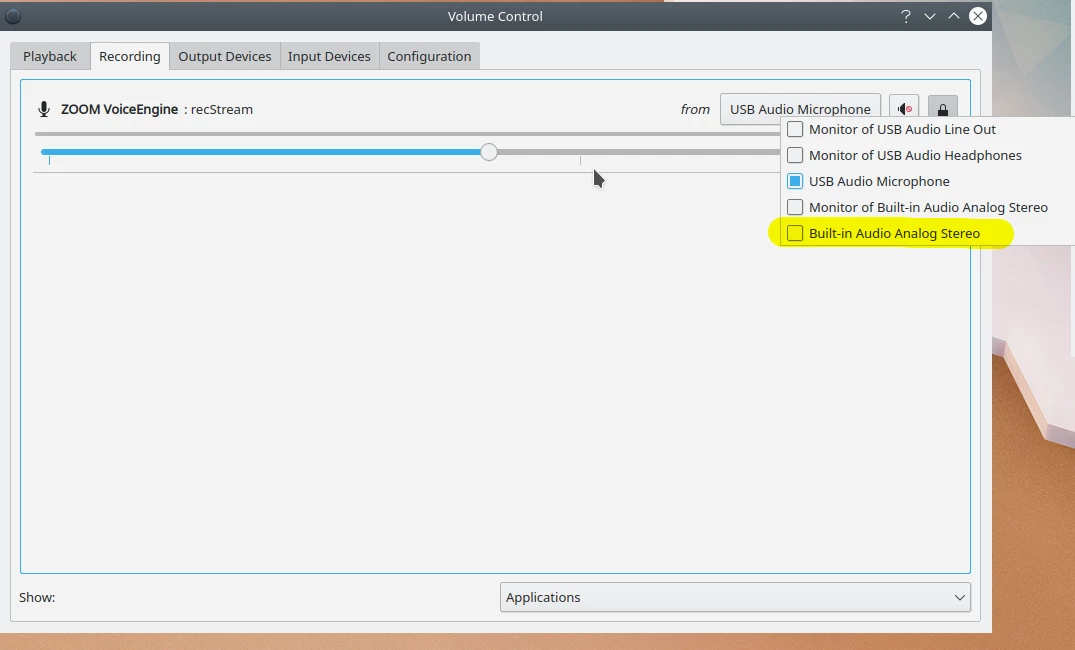The height and width of the screenshot is (650, 1075).
Task: Click the Volume Control window title
Action: click(x=495, y=16)
